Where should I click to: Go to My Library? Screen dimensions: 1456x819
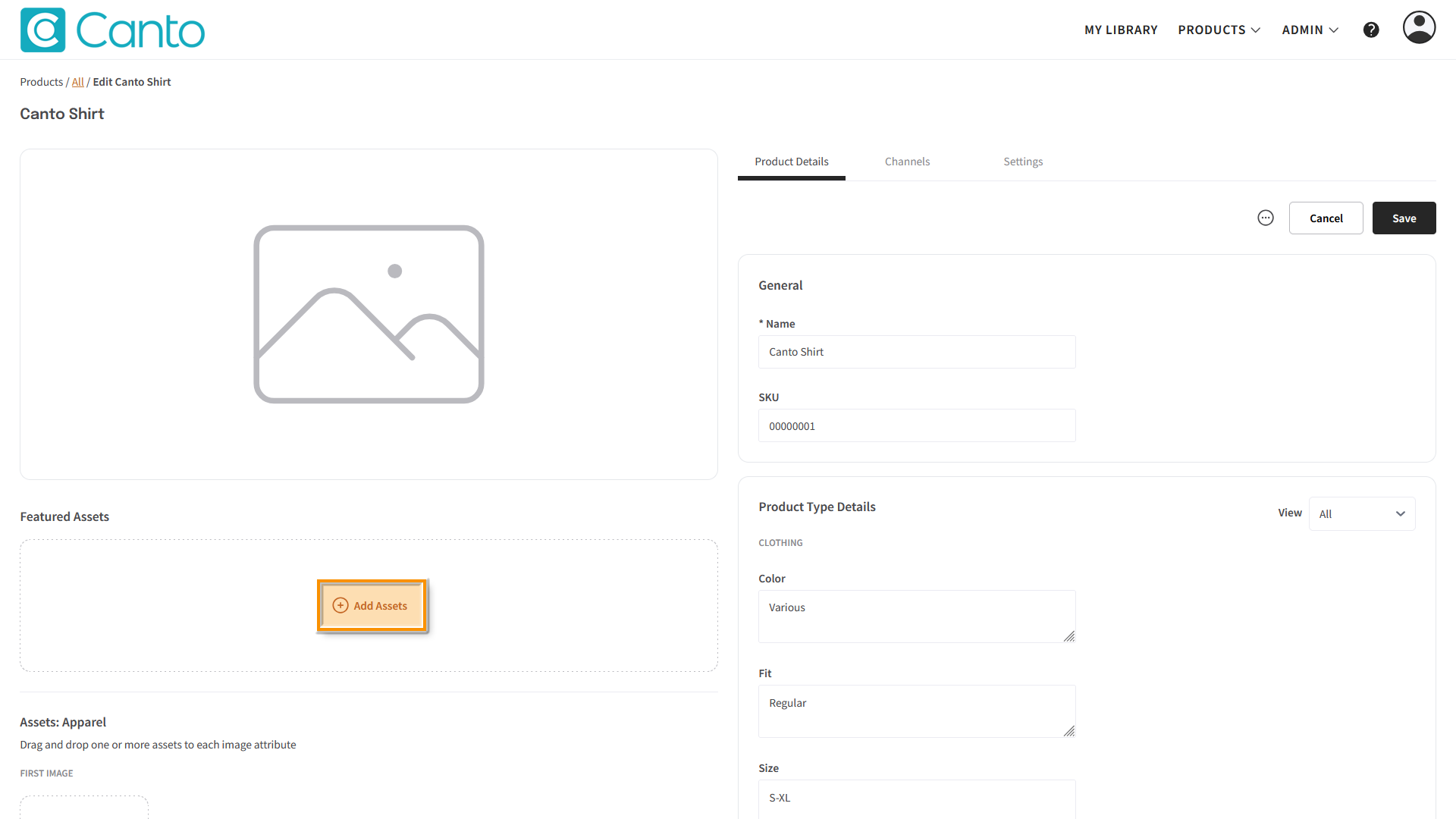[1121, 30]
